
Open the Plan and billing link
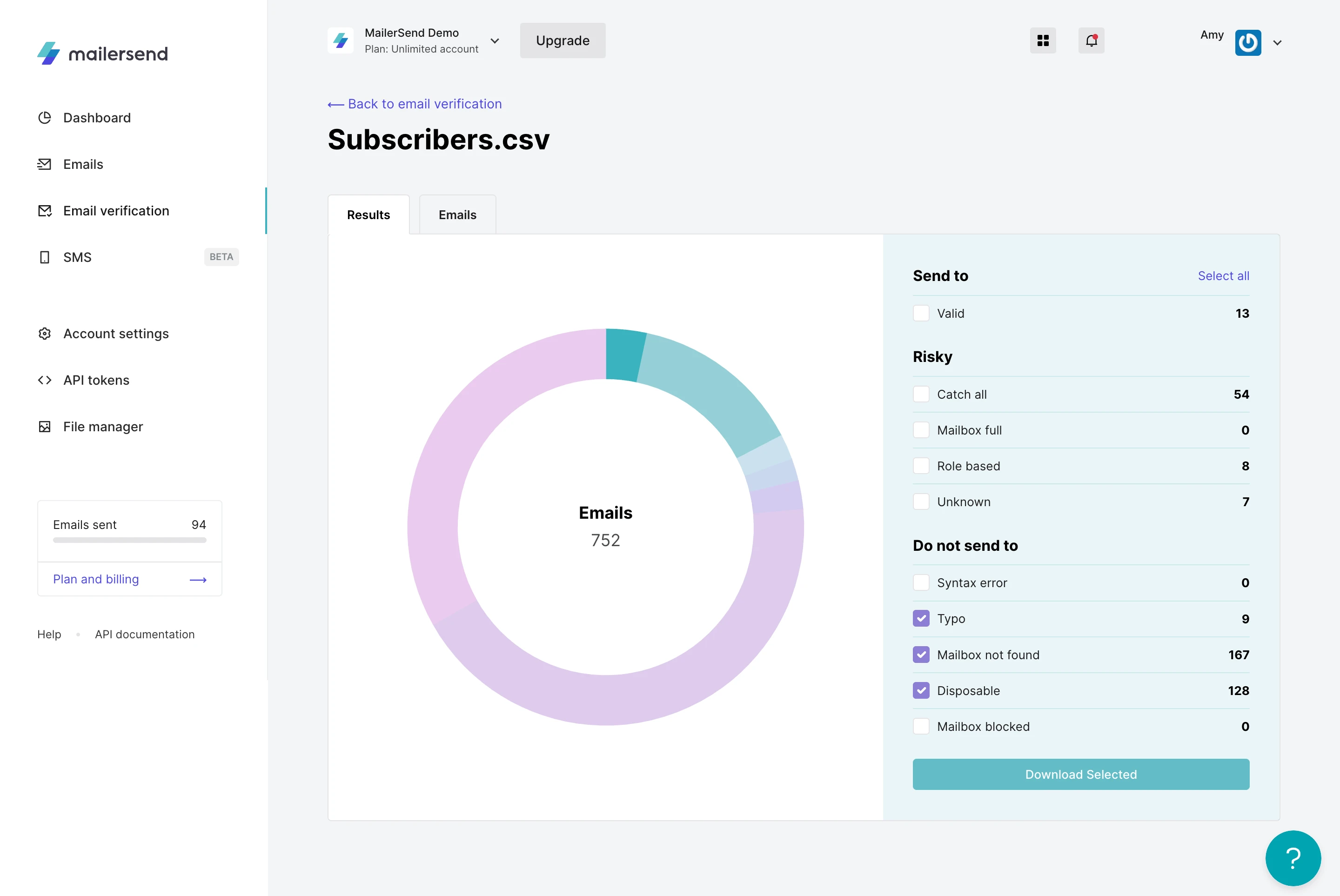pyautogui.click(x=96, y=580)
